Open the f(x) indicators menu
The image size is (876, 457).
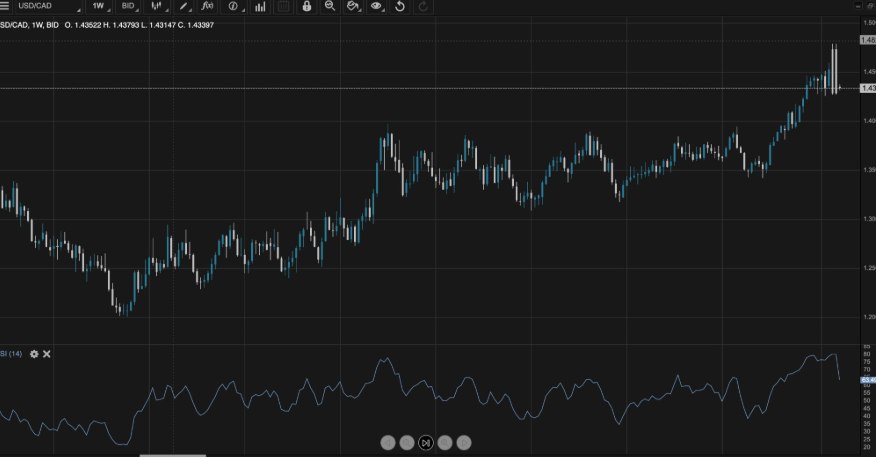click(208, 6)
